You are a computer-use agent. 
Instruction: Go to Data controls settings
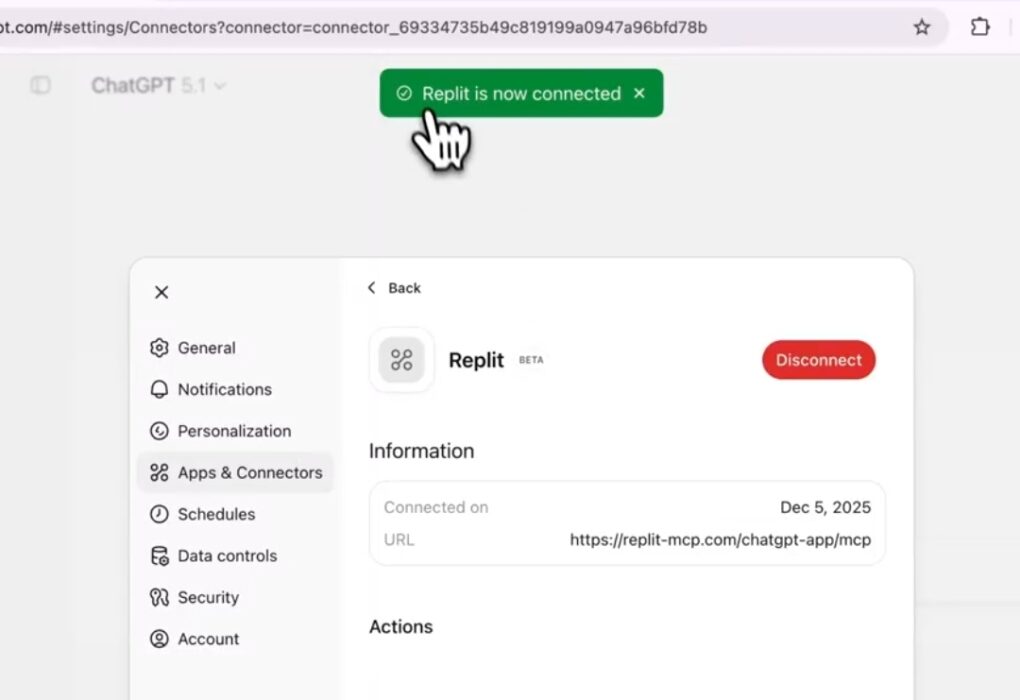pos(227,556)
